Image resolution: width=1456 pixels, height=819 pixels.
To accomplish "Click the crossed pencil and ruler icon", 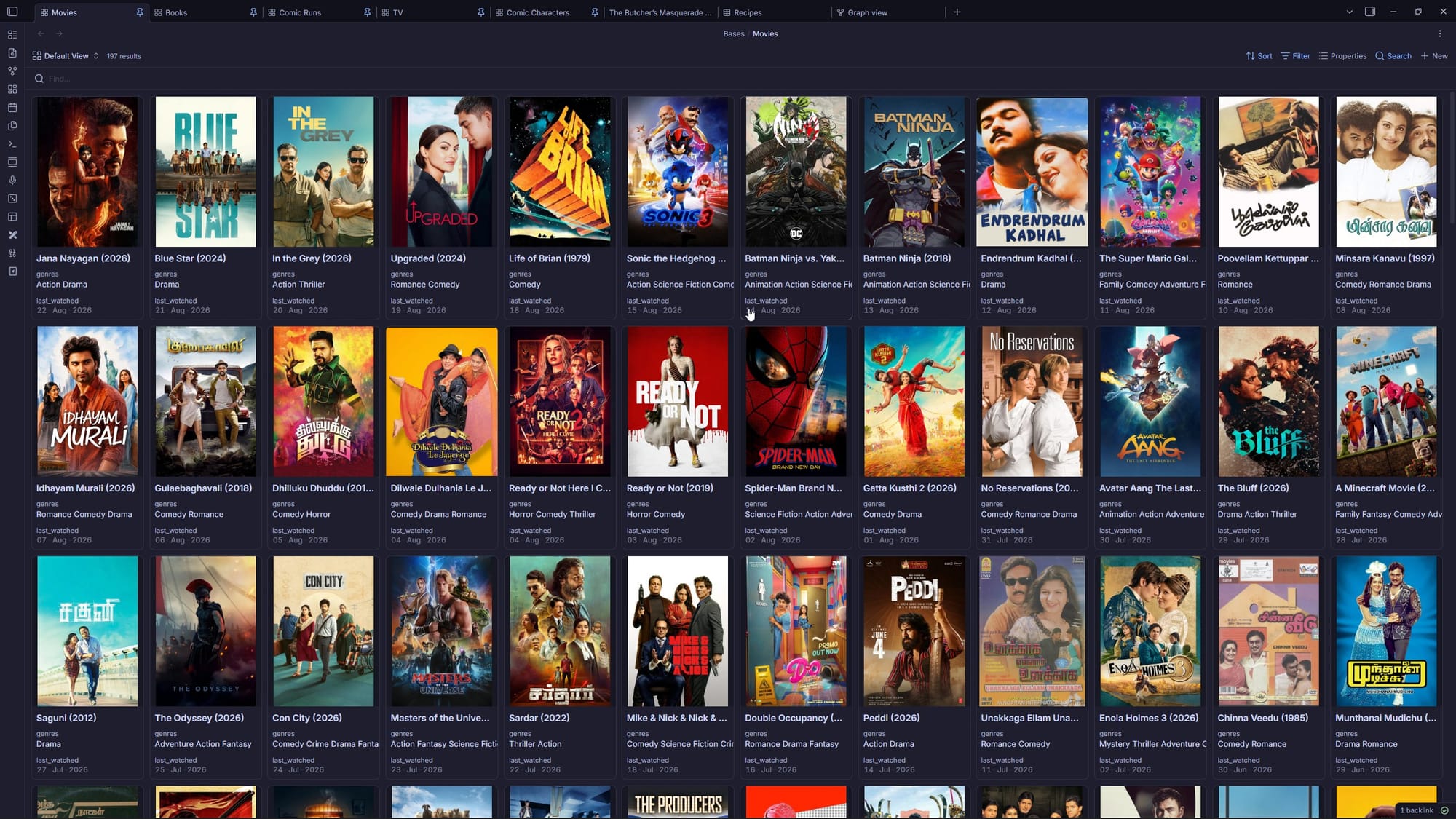I will (12, 235).
